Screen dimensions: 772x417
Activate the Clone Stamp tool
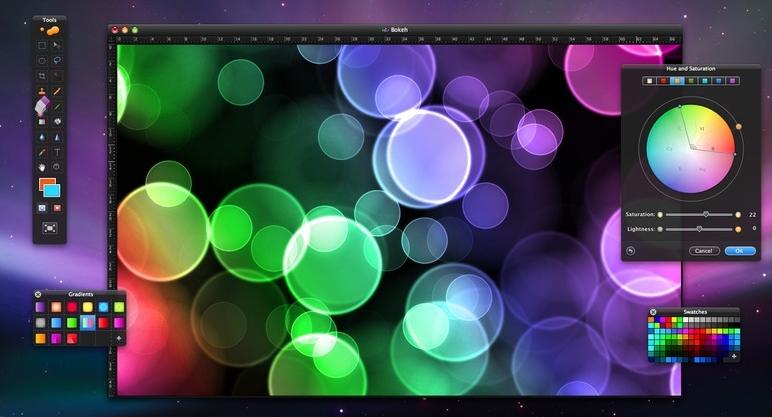42,91
